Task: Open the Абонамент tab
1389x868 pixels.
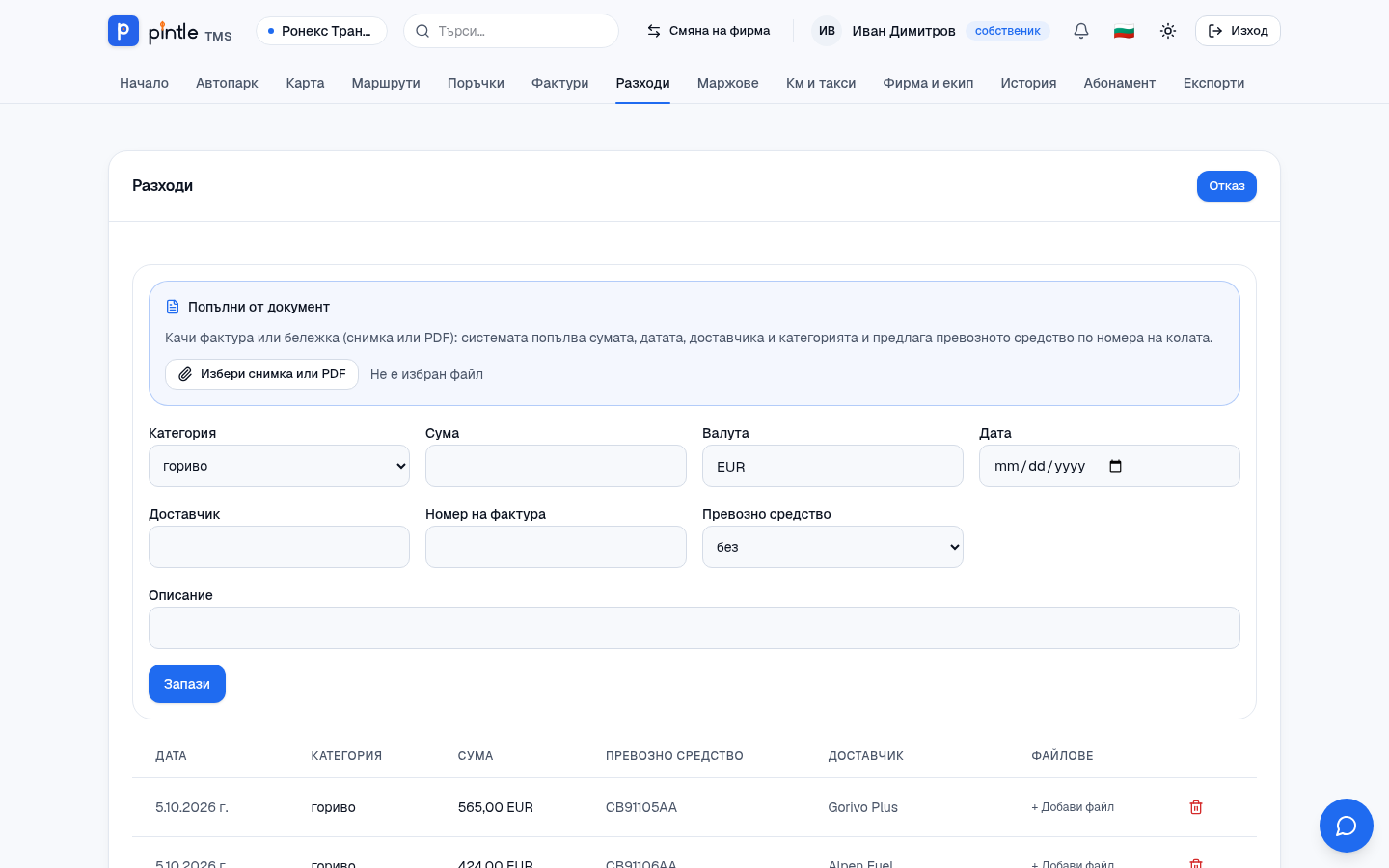Action: tap(1120, 83)
